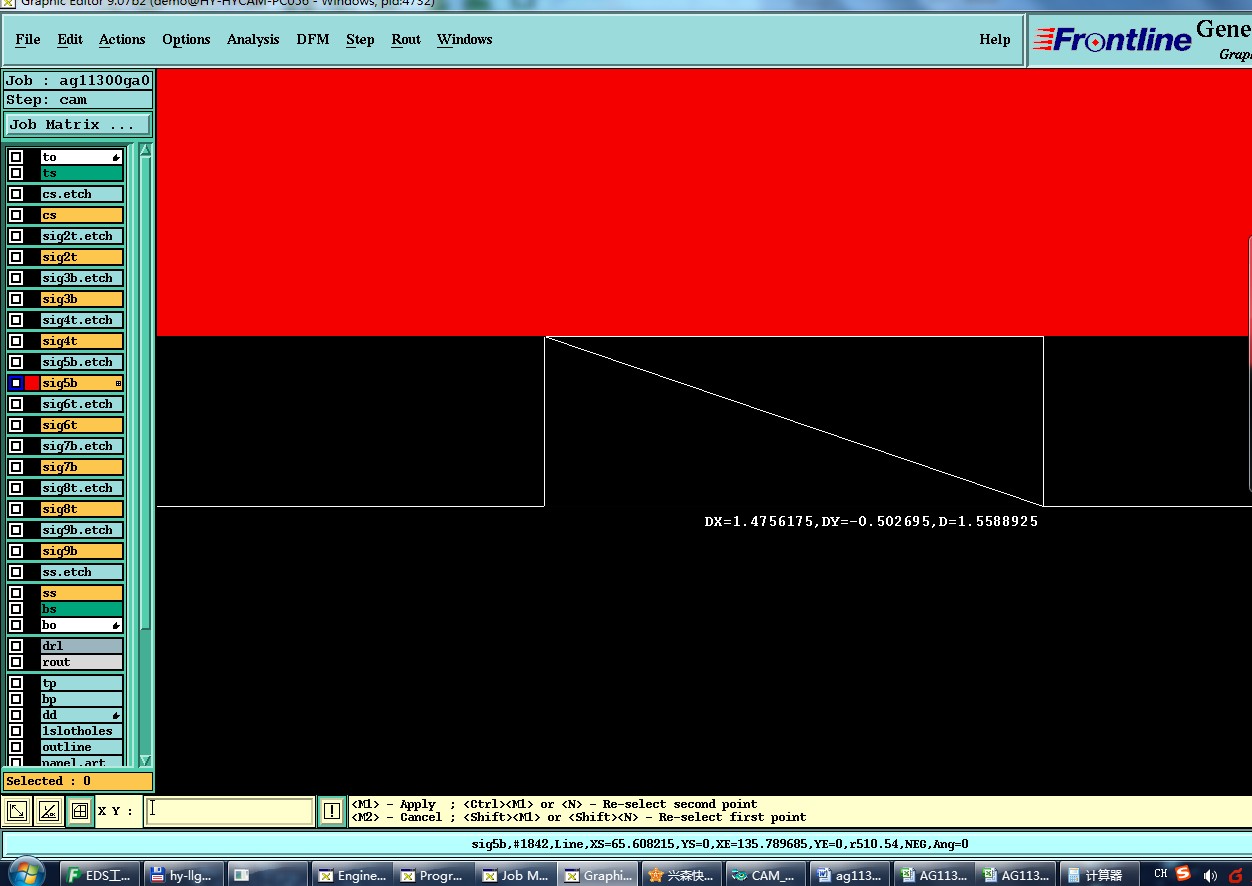
Task: Click the small marker at right of 'to' layer
Action: [x=116, y=157]
